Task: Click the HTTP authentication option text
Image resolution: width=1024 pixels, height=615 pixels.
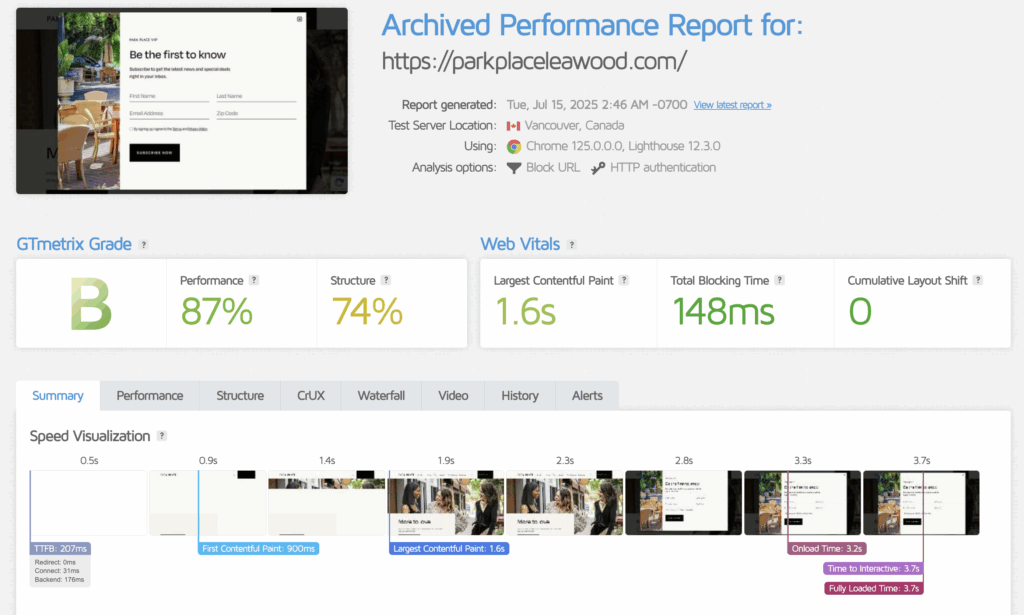Action: click(663, 168)
